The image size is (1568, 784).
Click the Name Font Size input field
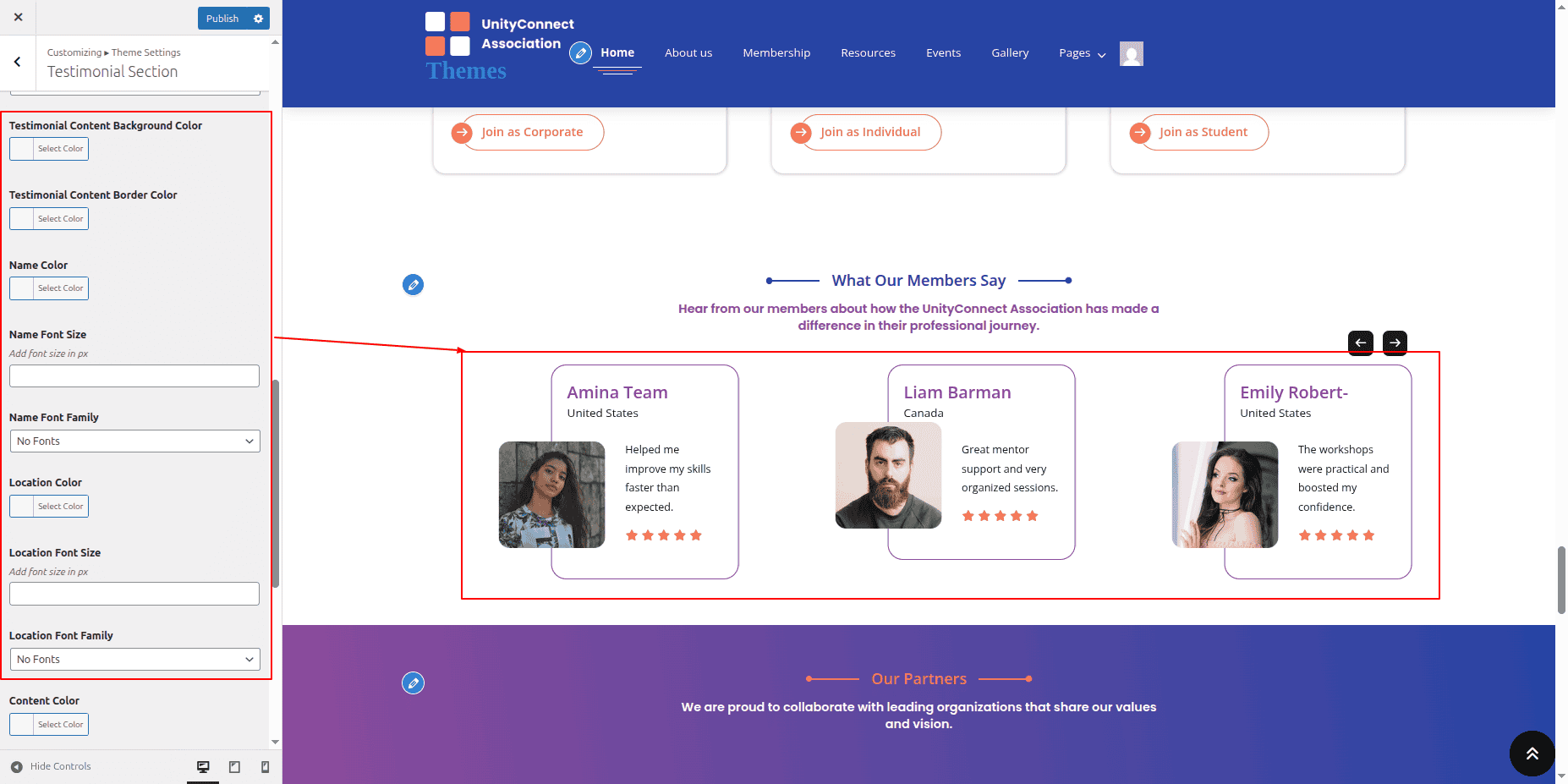(x=134, y=376)
